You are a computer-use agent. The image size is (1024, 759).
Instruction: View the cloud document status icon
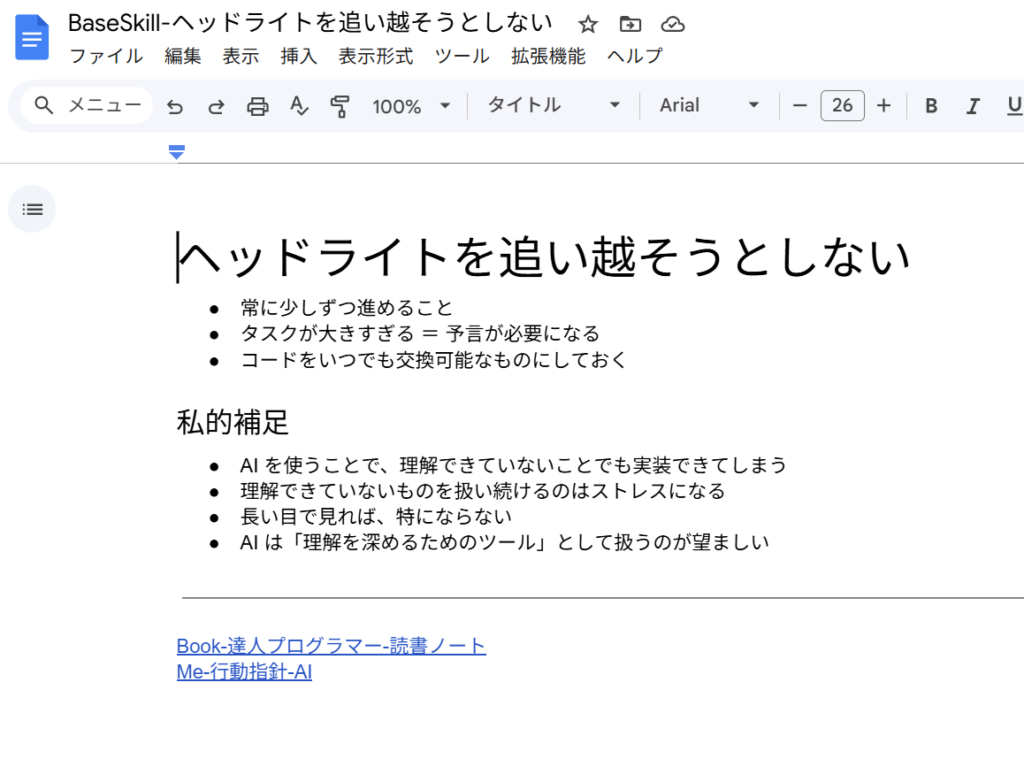pyautogui.click(x=673, y=24)
